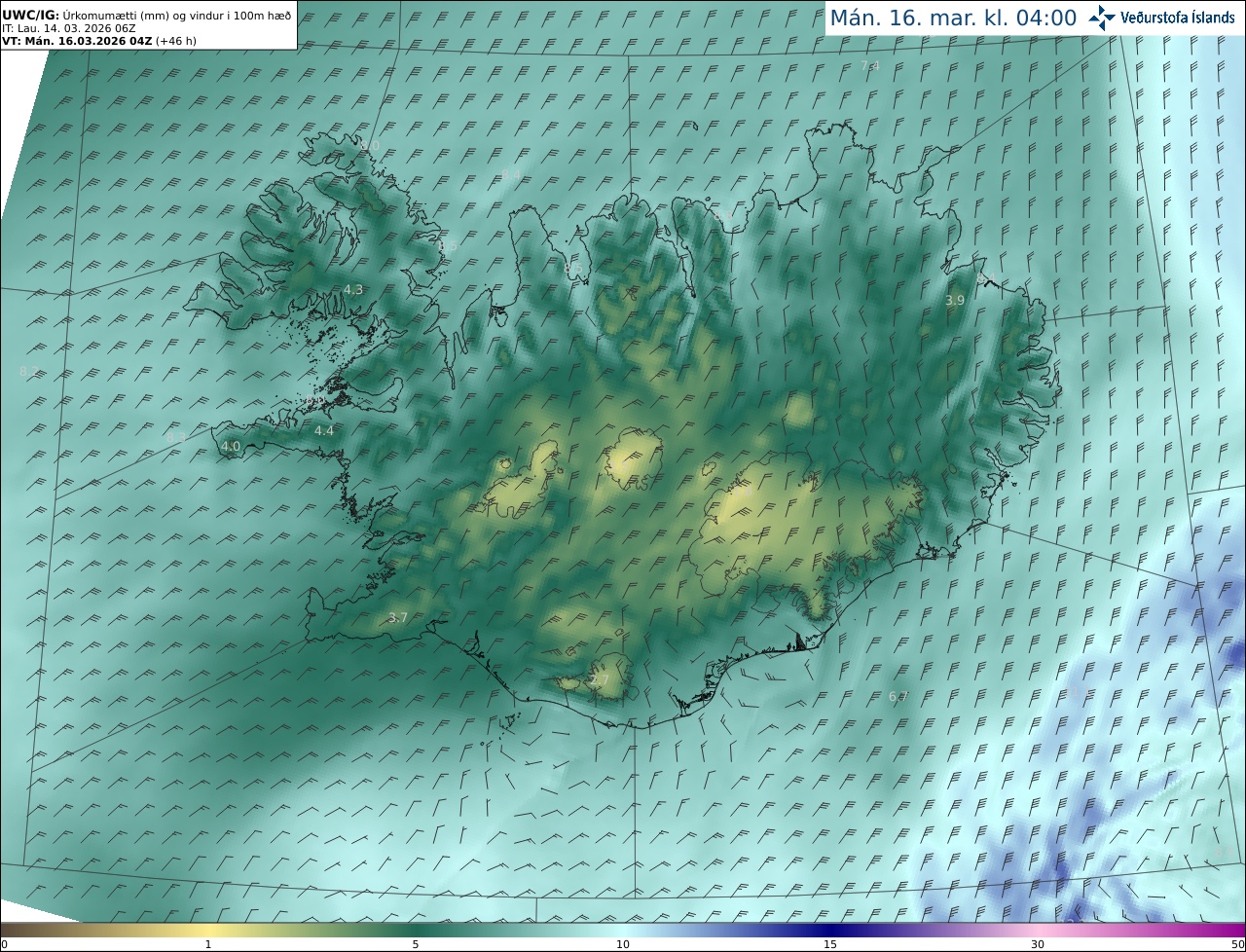This screenshot has width=1246, height=952.
Task: Select the date 'Mán. 16. mar. kl. 04:00'
Action: point(953,18)
